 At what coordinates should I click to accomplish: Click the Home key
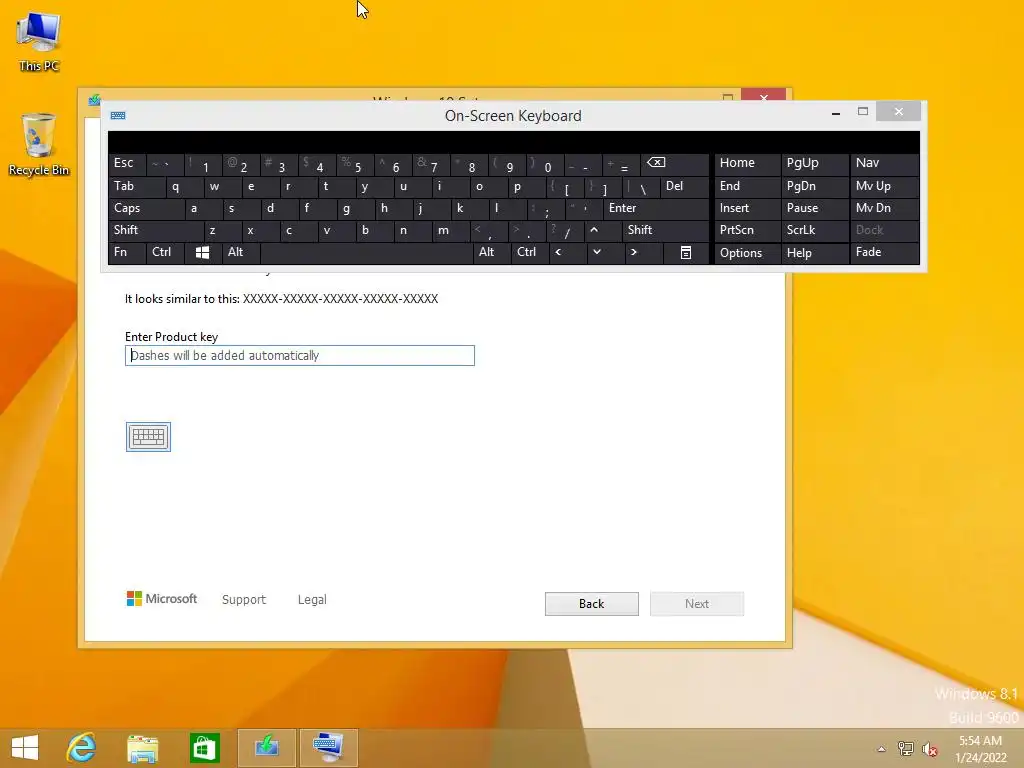coord(747,163)
